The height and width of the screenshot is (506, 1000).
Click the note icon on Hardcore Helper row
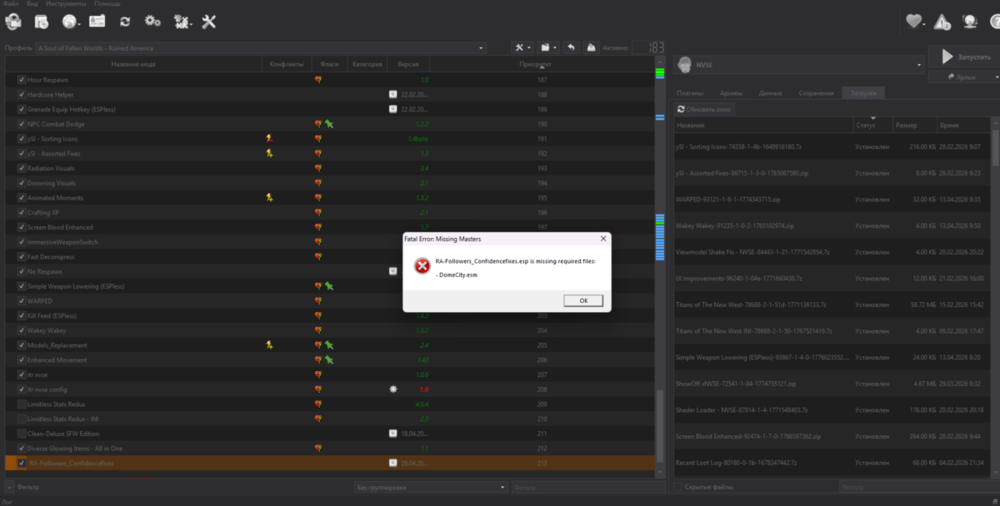tap(393, 94)
